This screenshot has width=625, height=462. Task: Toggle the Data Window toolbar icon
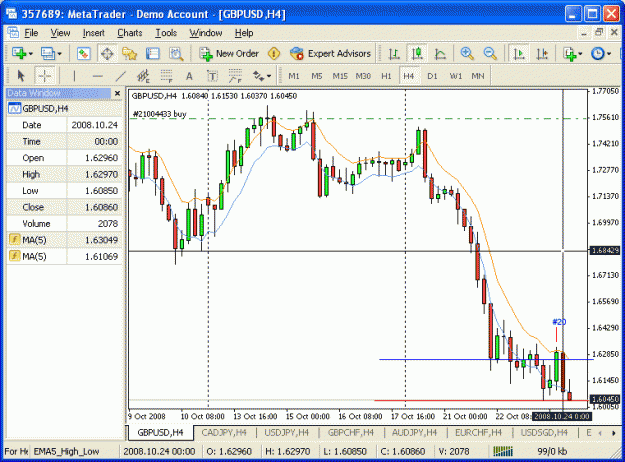[x=107, y=53]
